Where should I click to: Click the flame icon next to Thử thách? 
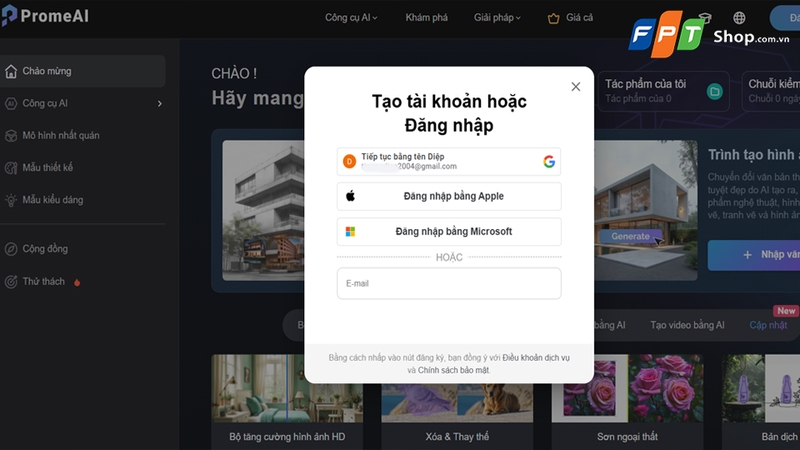(x=77, y=282)
